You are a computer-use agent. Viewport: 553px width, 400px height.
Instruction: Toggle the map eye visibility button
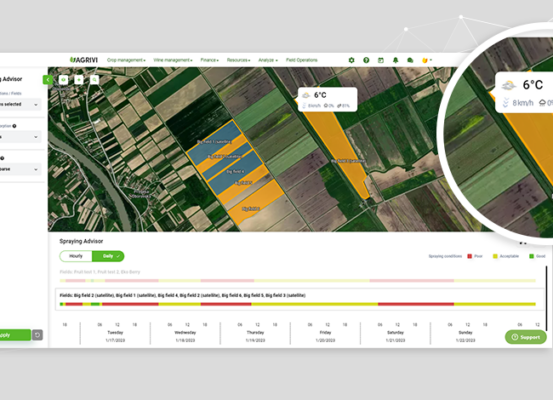[63, 80]
